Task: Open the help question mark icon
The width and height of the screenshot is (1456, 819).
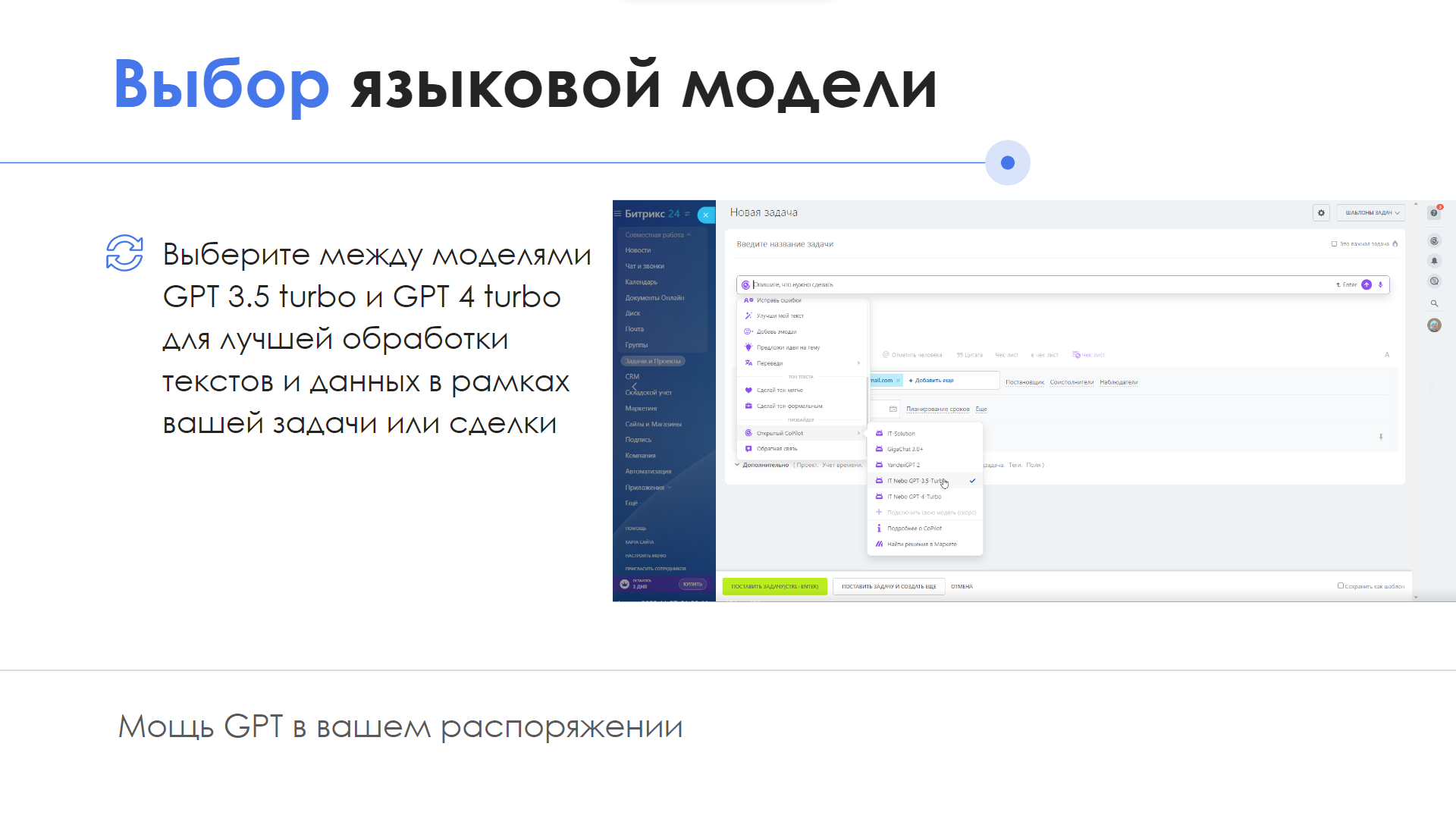Action: coord(1433,213)
